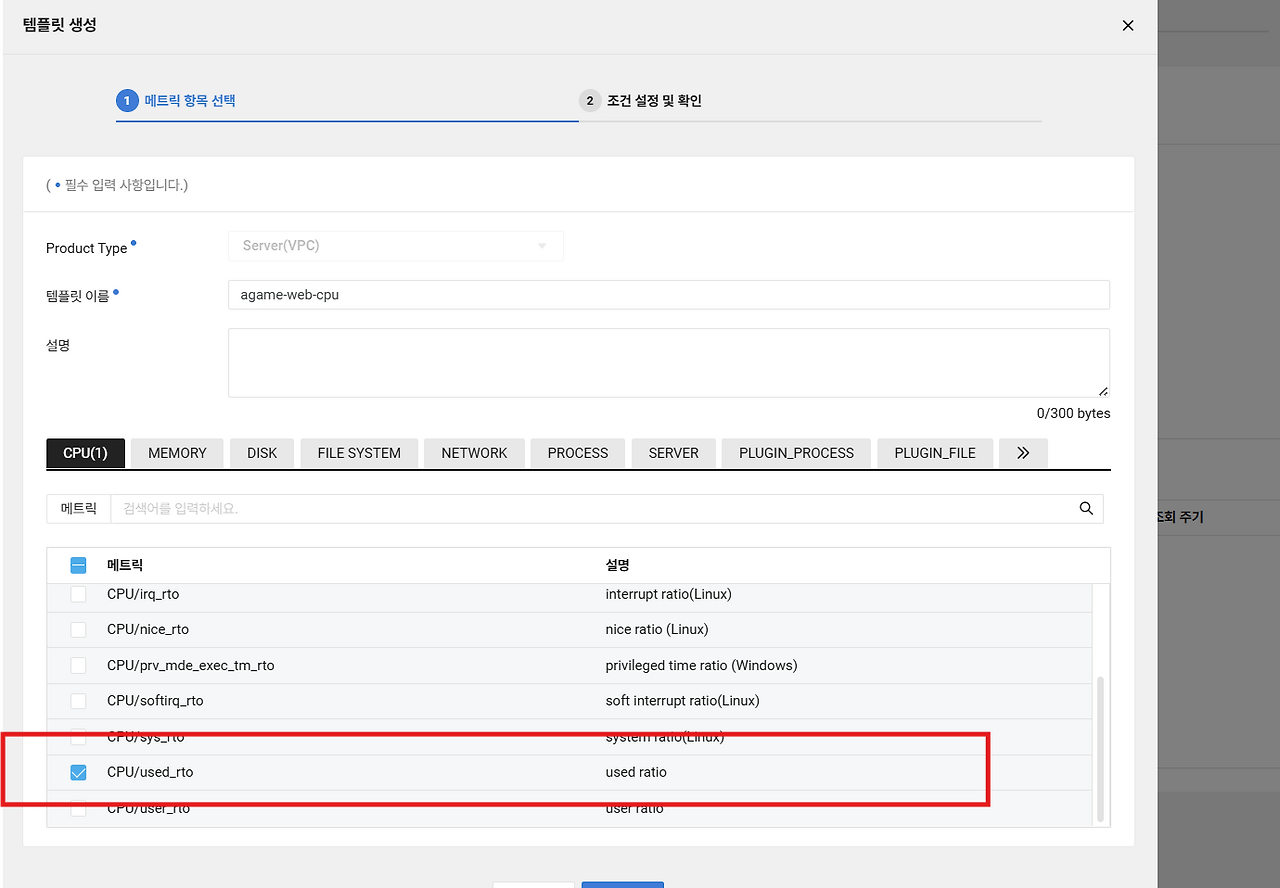Select the CPU/irq_rto metric name
The height and width of the screenshot is (888, 1280).
click(x=143, y=594)
